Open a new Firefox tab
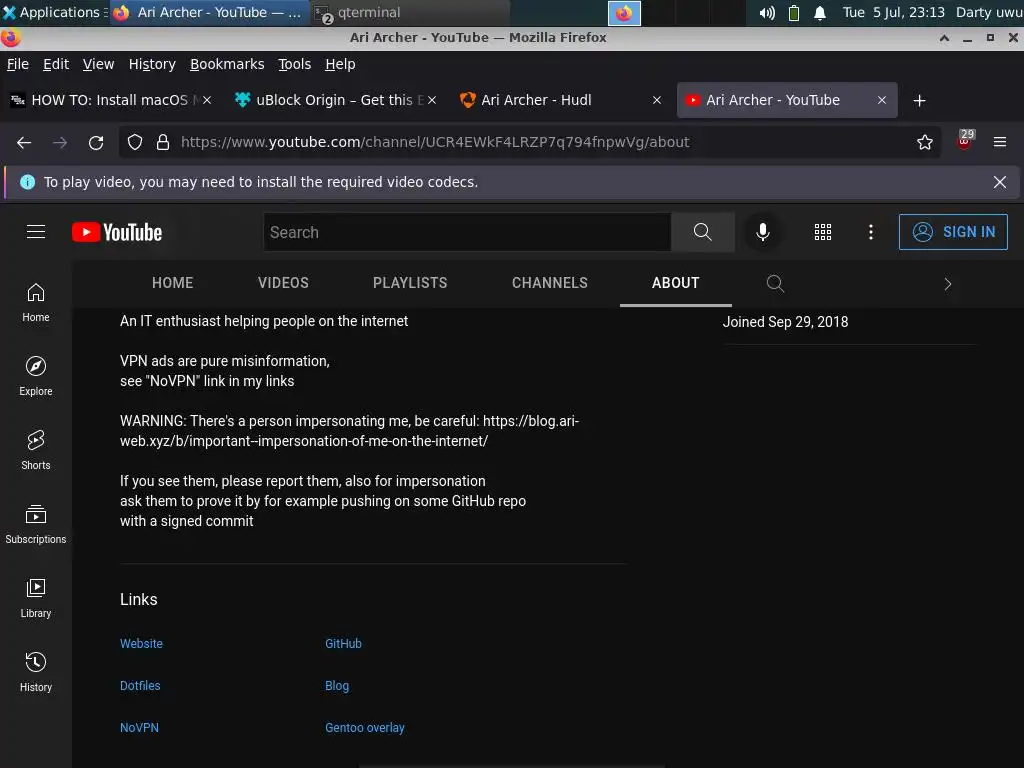Screen dimensions: 1024x768 point(920,101)
